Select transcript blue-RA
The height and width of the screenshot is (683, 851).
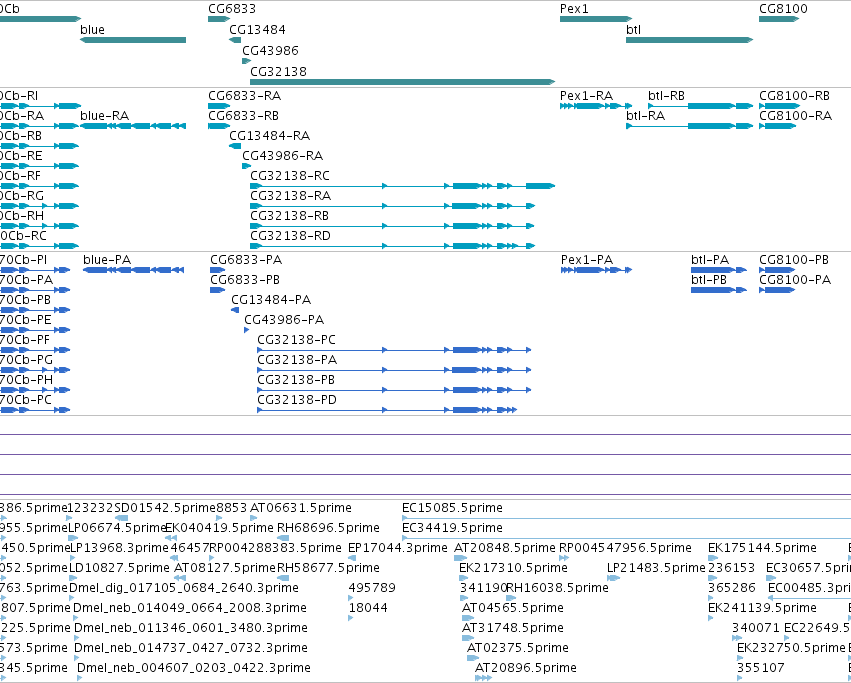pos(133,126)
